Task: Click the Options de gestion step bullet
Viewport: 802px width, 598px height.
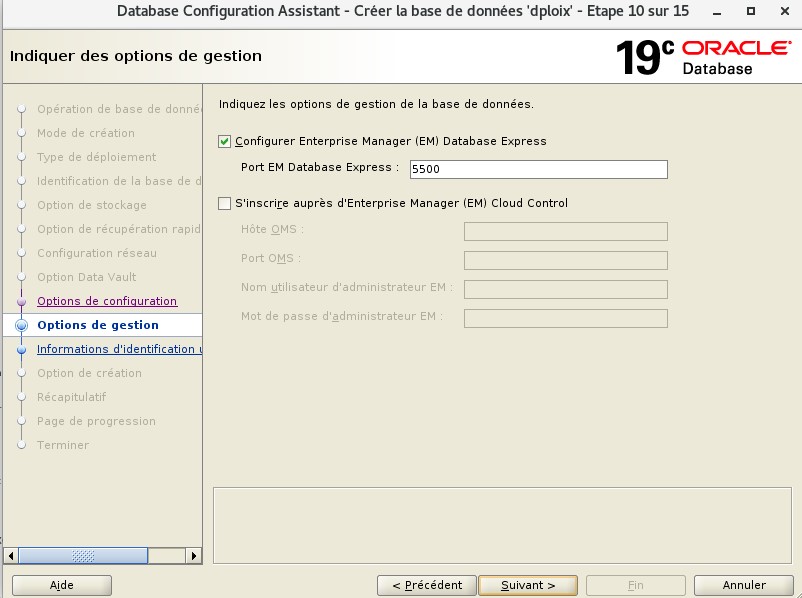Action: (x=21, y=325)
